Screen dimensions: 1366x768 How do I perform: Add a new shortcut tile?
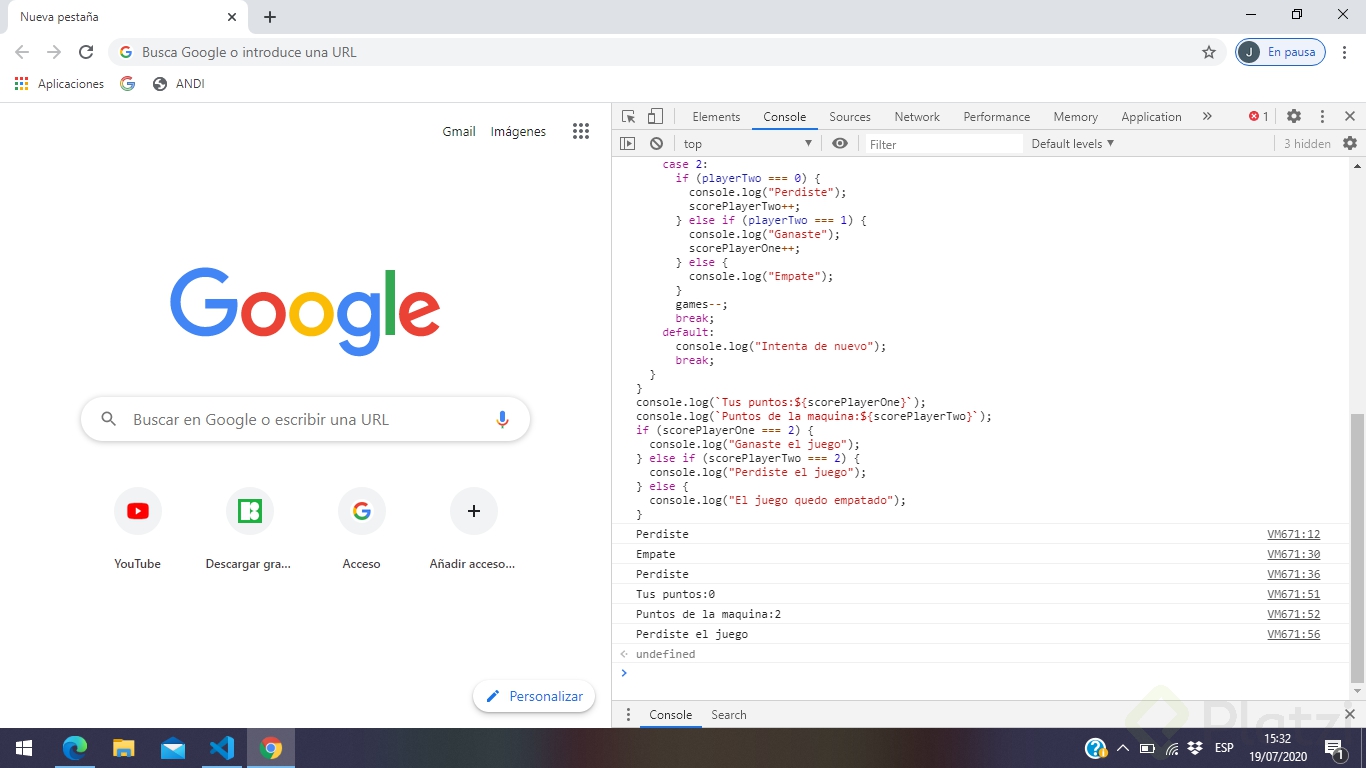click(473, 529)
